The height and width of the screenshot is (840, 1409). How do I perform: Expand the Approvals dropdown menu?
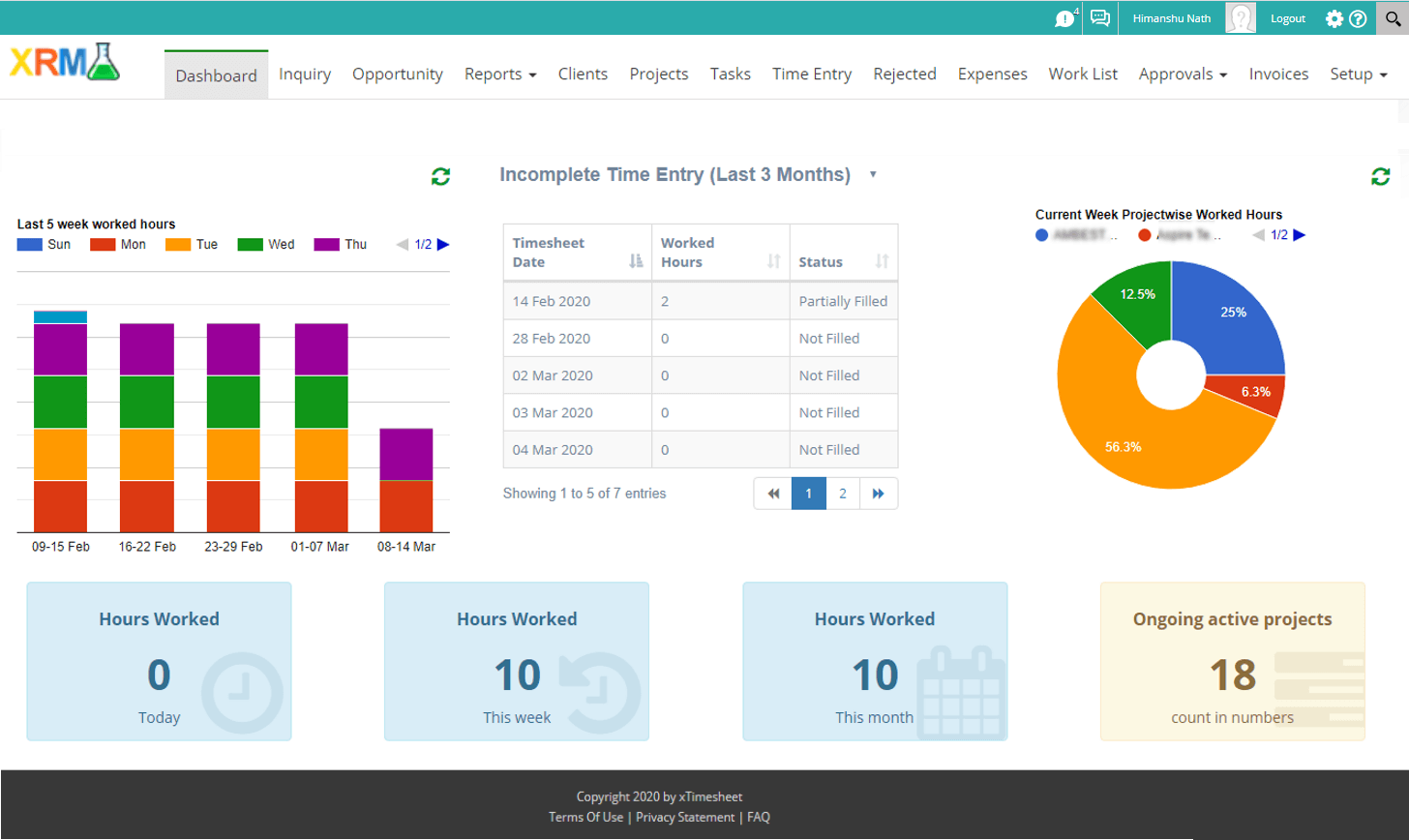pyautogui.click(x=1183, y=75)
